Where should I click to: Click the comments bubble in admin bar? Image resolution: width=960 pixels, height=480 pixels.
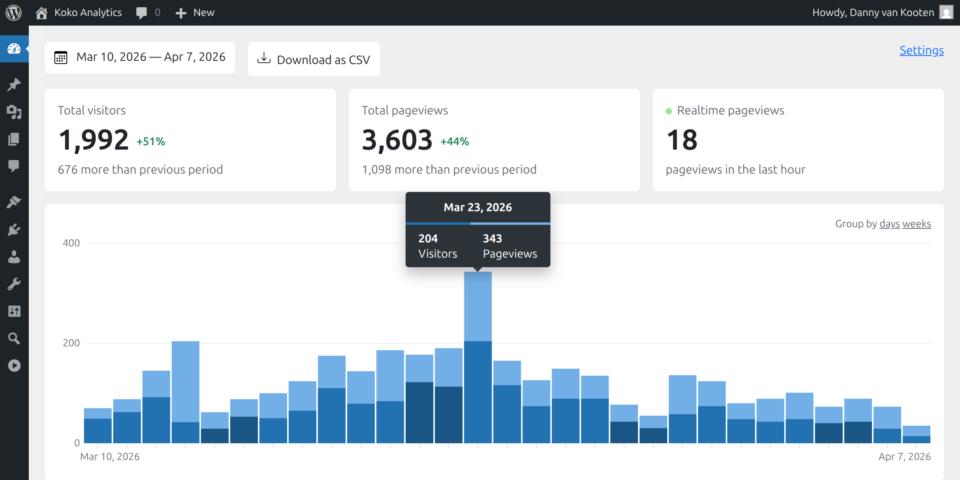147,13
